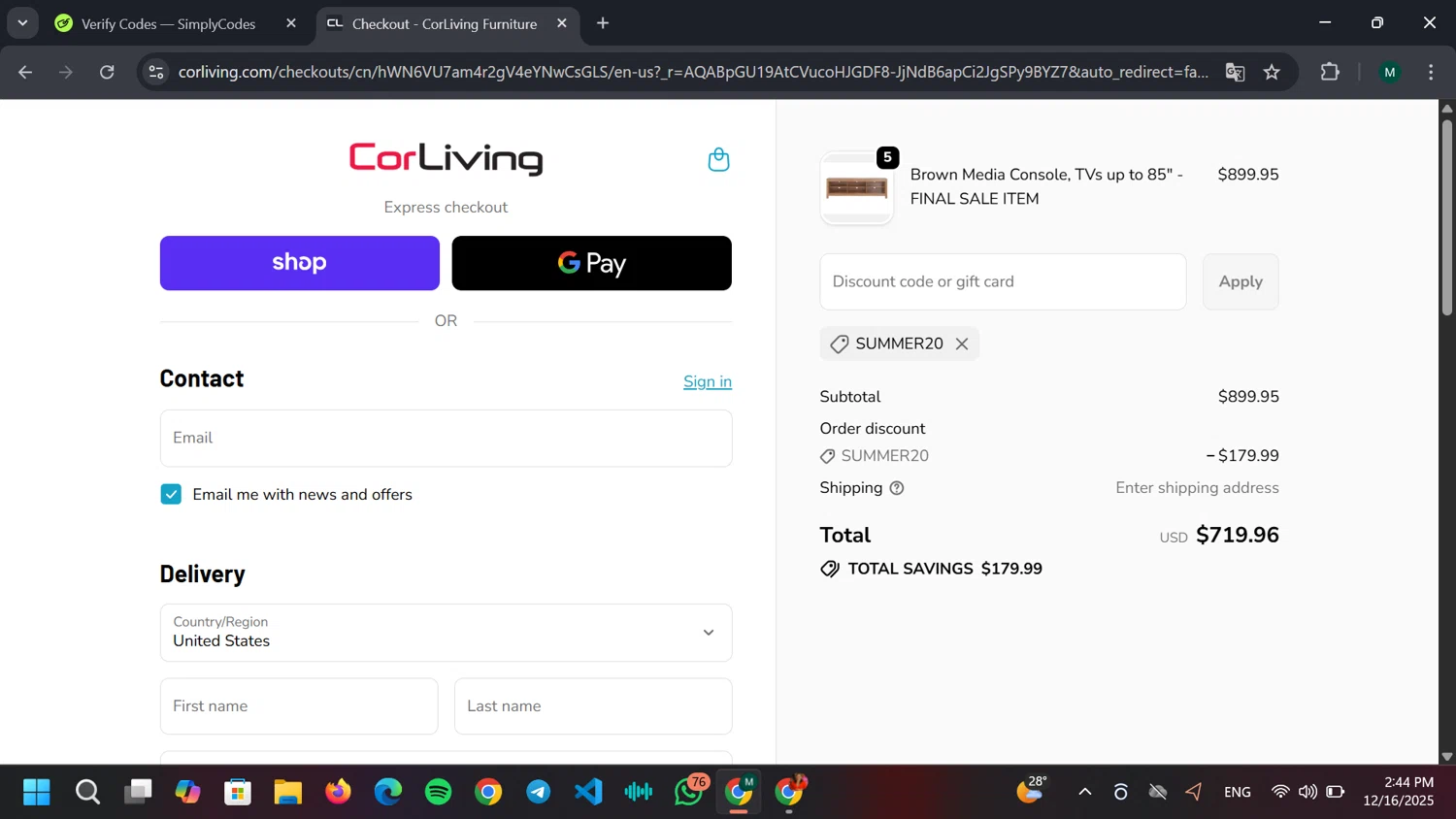The image size is (1456, 819).
Task: Open Telegram from taskbar
Action: point(539,792)
